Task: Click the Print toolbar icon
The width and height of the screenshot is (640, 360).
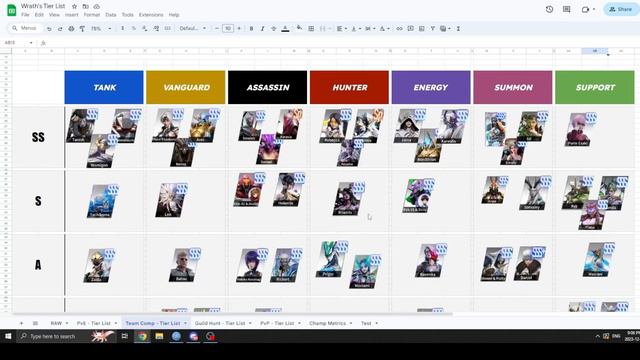Action: point(71,29)
